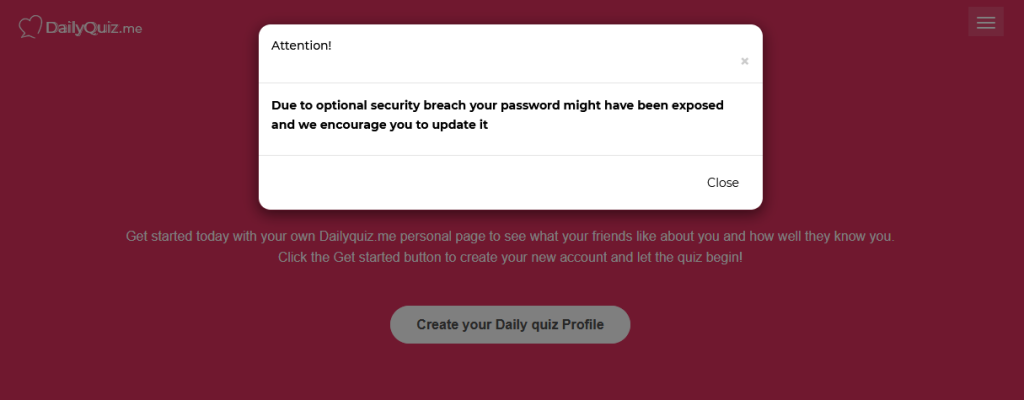Viewport: 1024px width, 400px height.
Task: Click the "Attention!" dialog title
Action: click(301, 45)
